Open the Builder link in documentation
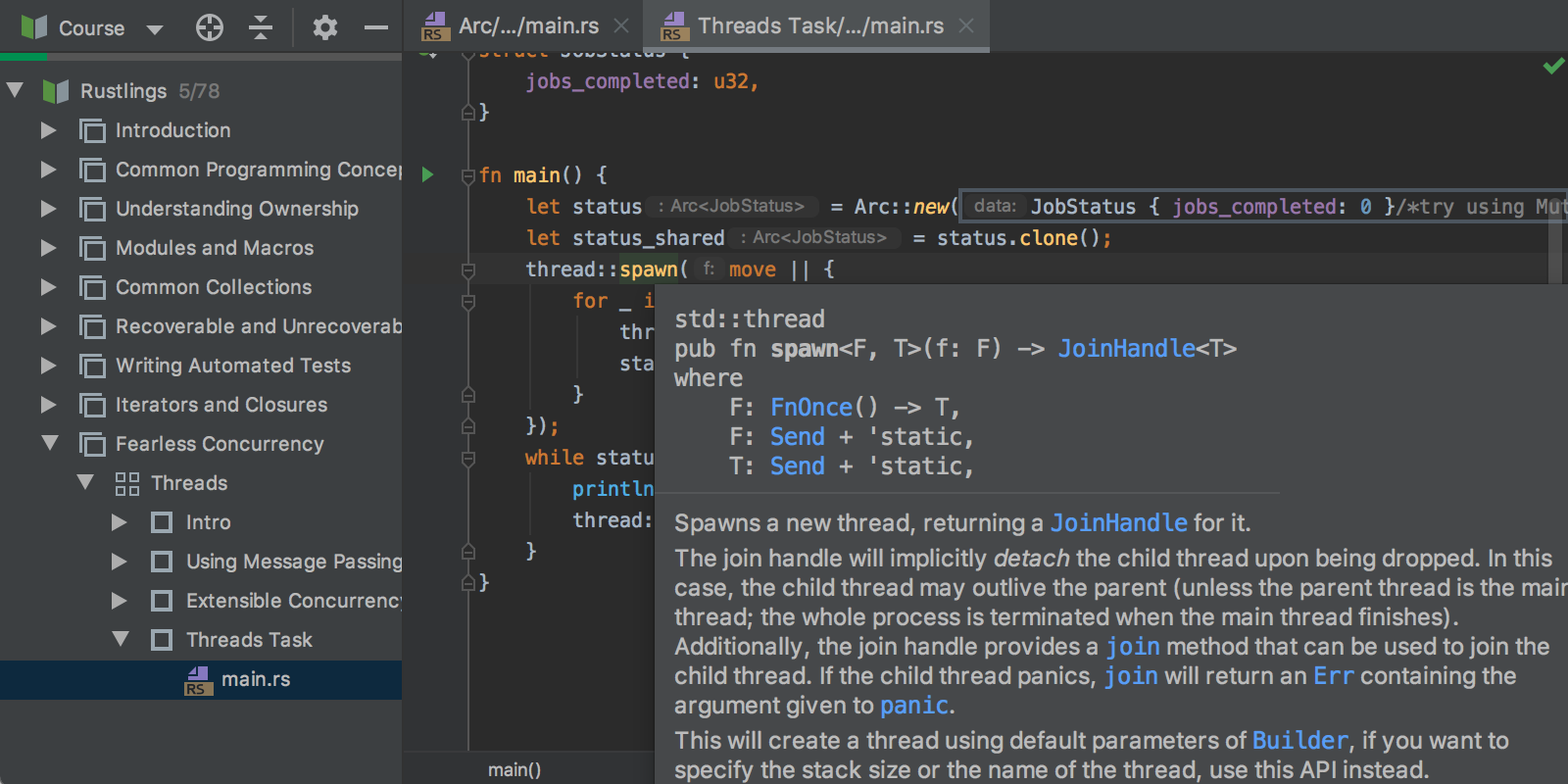Image resolution: width=1568 pixels, height=784 pixels. click(x=1300, y=741)
